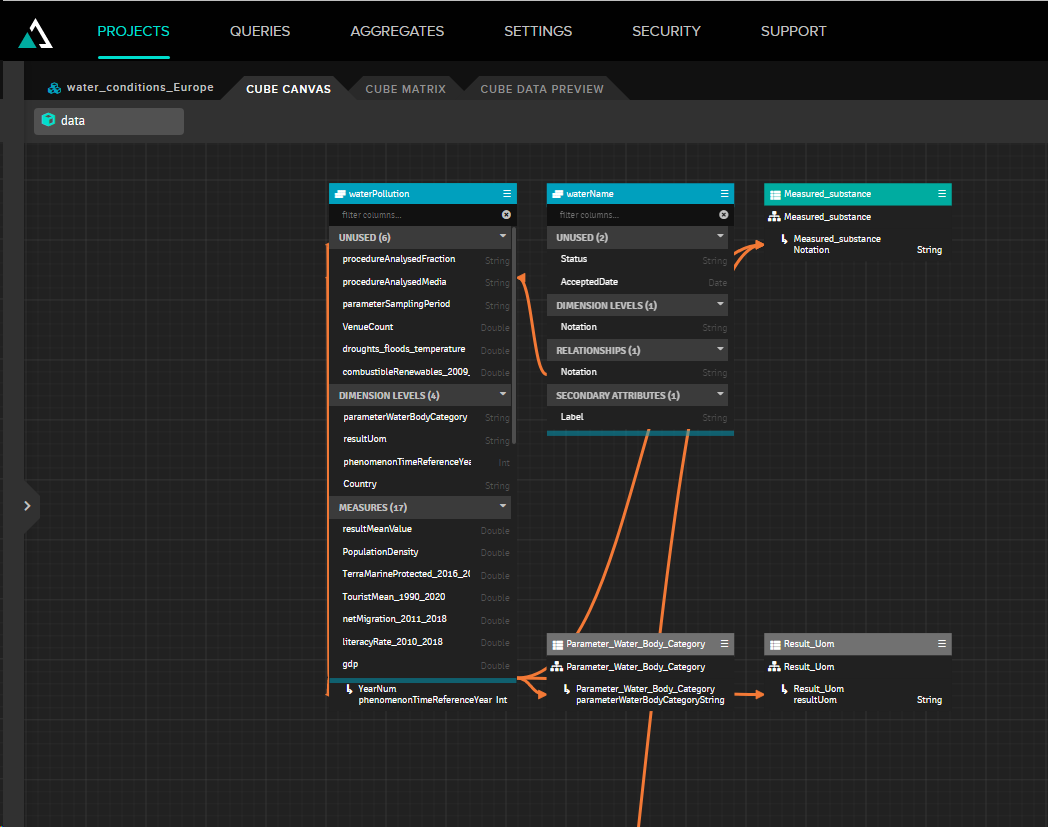Open waterPollution table hamburger menu
Viewport: 1048px width, 827px height.
507,194
